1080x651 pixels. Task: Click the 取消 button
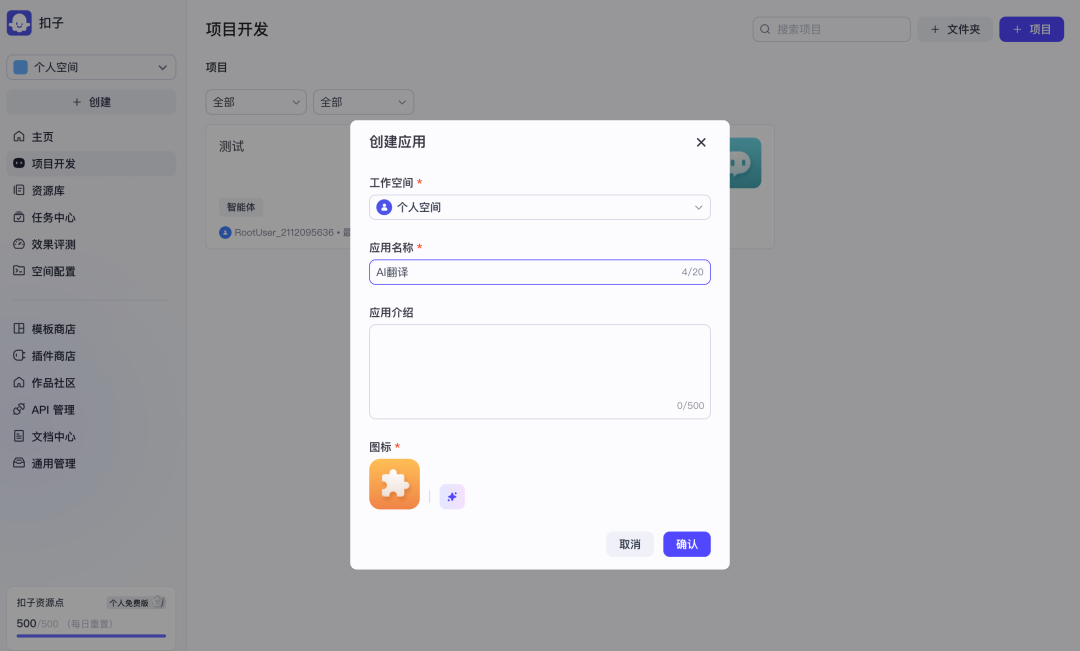pos(630,544)
